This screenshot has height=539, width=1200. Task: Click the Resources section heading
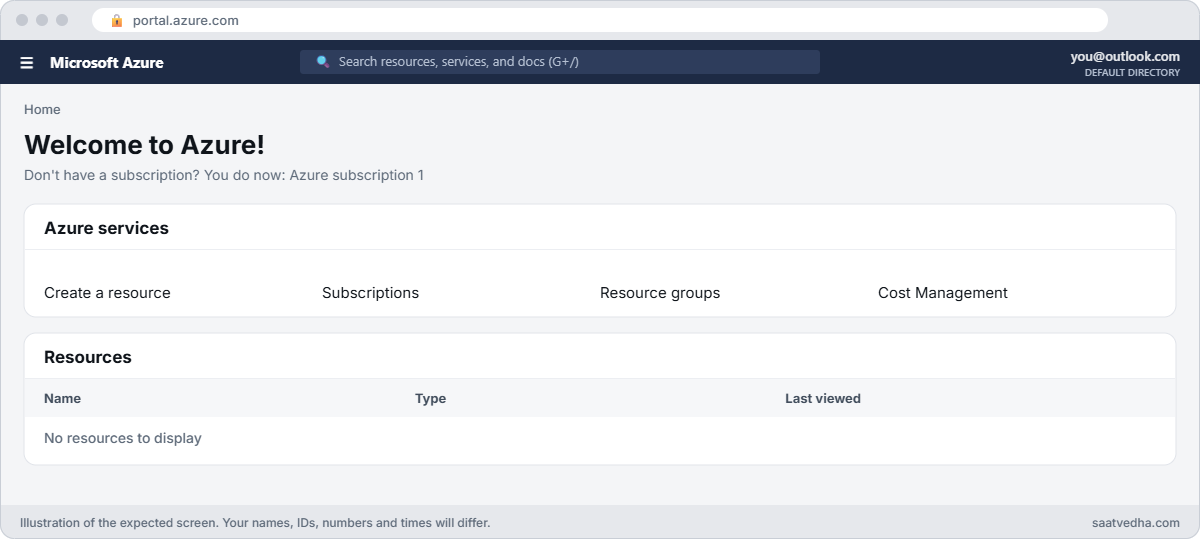point(88,357)
